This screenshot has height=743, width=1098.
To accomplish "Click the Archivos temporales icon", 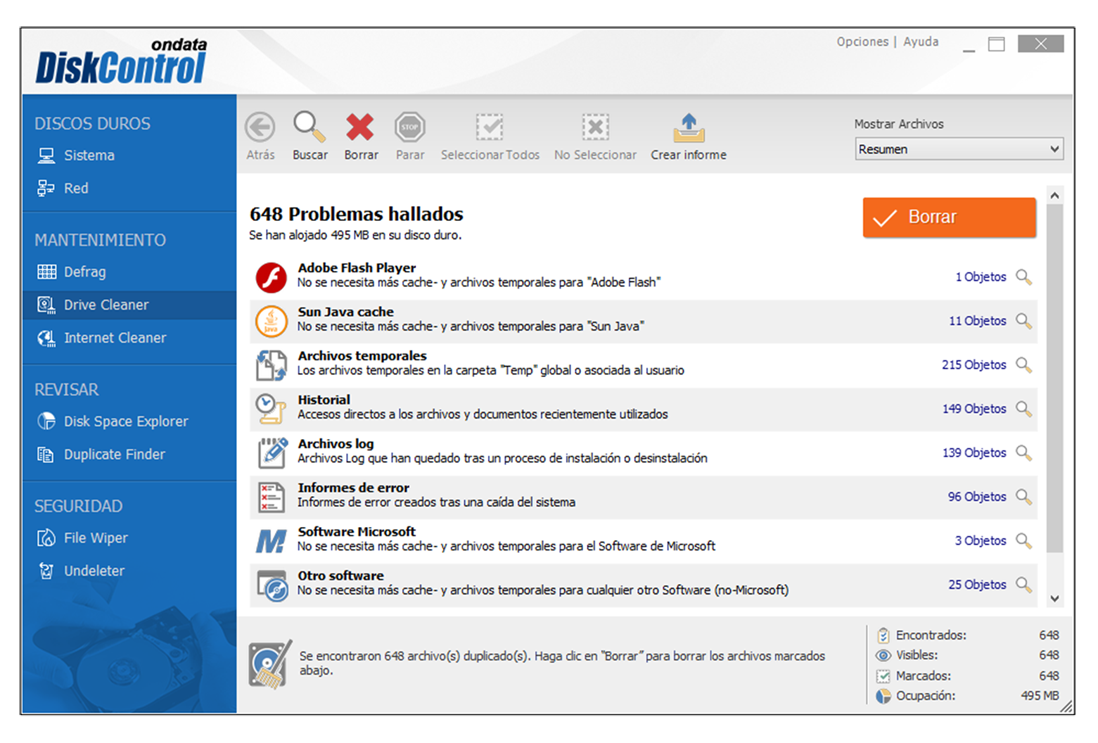I will tap(271, 365).
